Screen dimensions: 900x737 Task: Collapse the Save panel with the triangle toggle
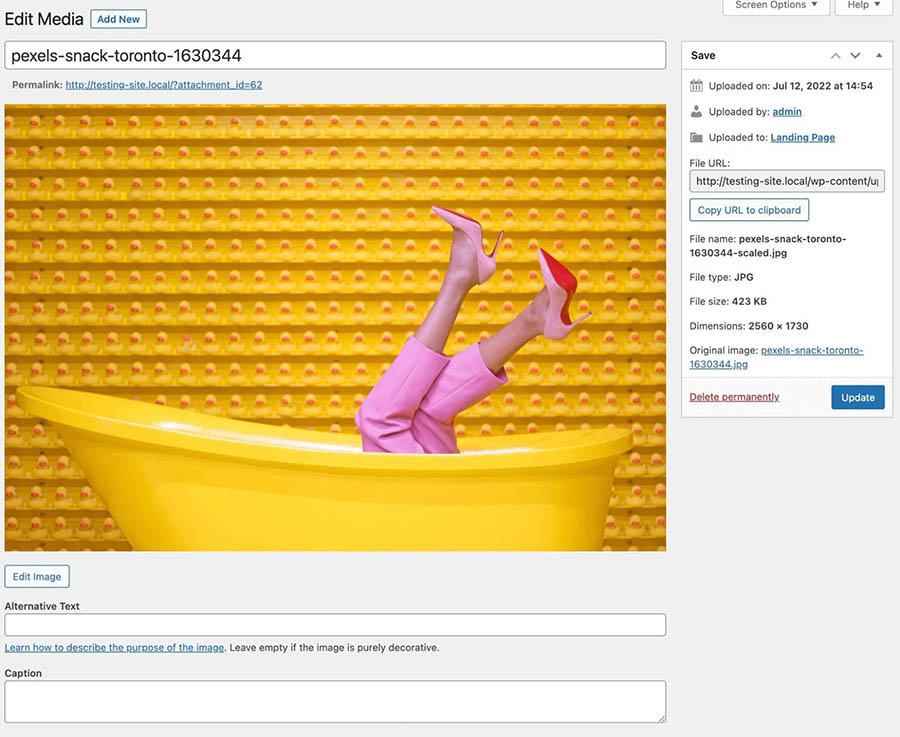(879, 56)
